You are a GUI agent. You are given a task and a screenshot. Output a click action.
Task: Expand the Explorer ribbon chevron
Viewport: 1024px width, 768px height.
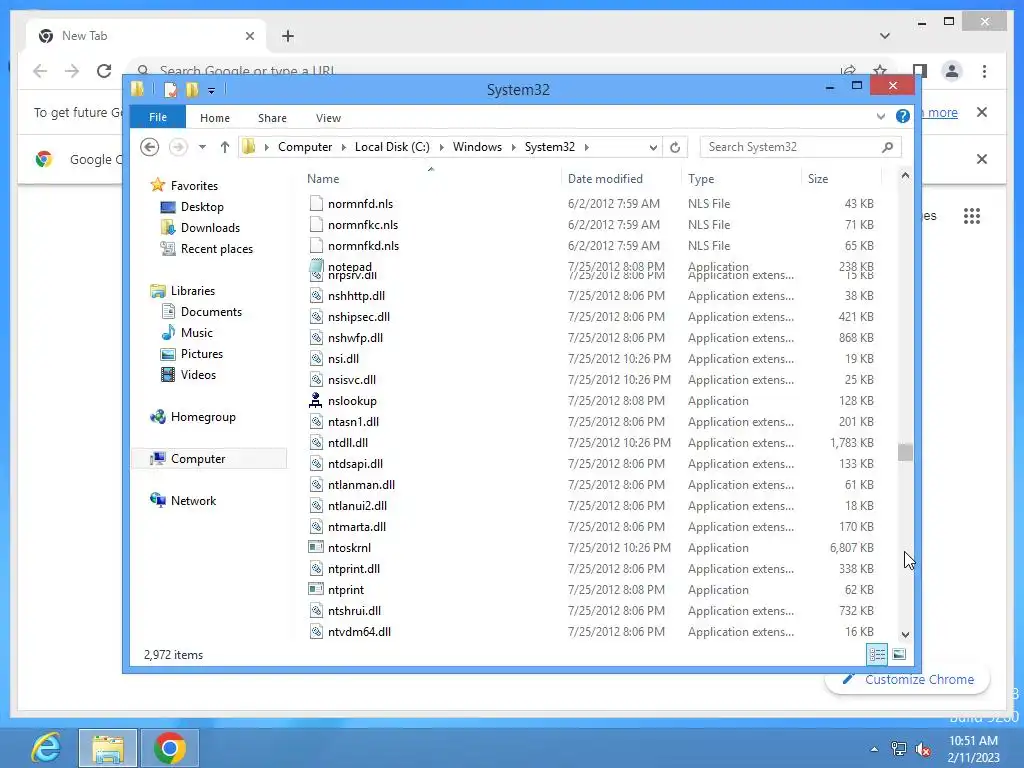pyautogui.click(x=881, y=116)
